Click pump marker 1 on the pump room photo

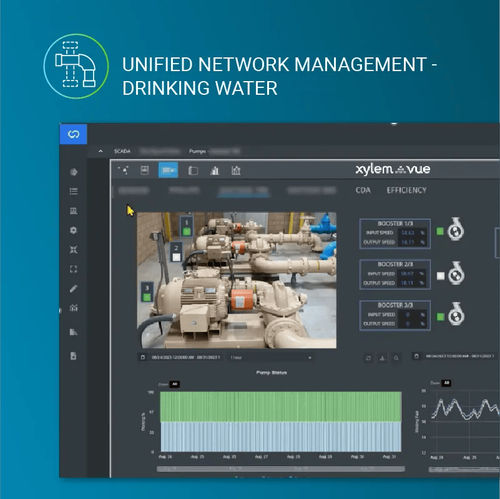[x=186, y=227]
